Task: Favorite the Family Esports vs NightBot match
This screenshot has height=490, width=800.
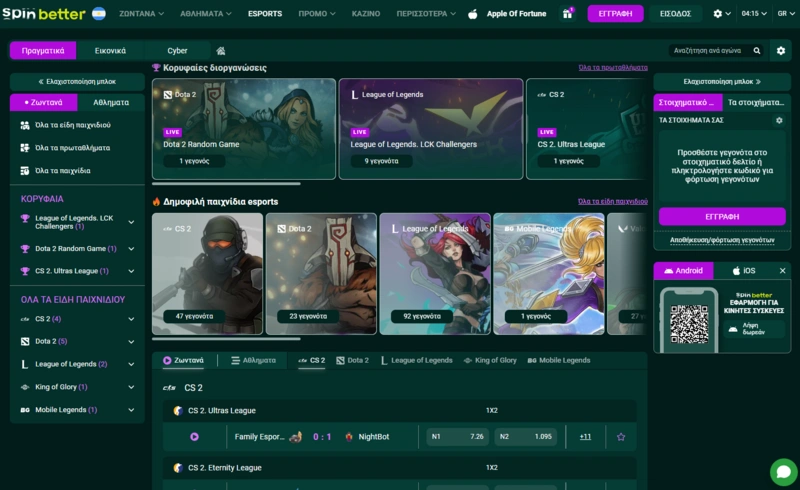Action: 620,437
